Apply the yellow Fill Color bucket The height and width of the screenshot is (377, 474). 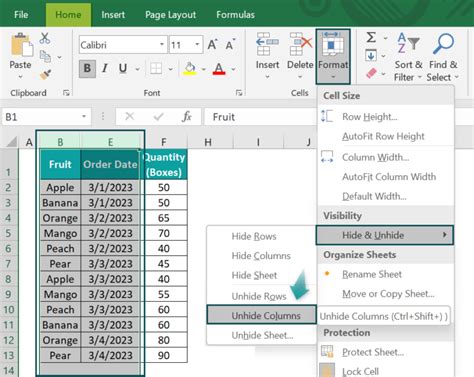(x=190, y=68)
